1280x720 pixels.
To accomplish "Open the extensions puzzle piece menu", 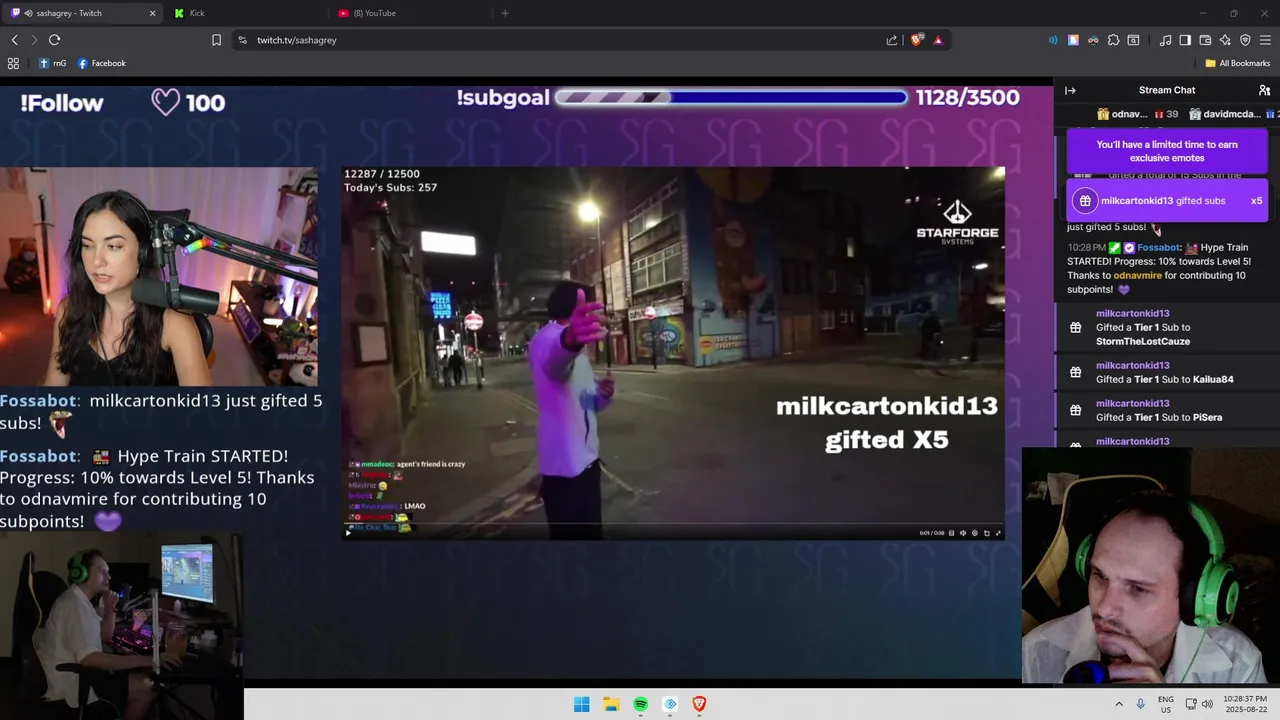I will pos(1113,40).
